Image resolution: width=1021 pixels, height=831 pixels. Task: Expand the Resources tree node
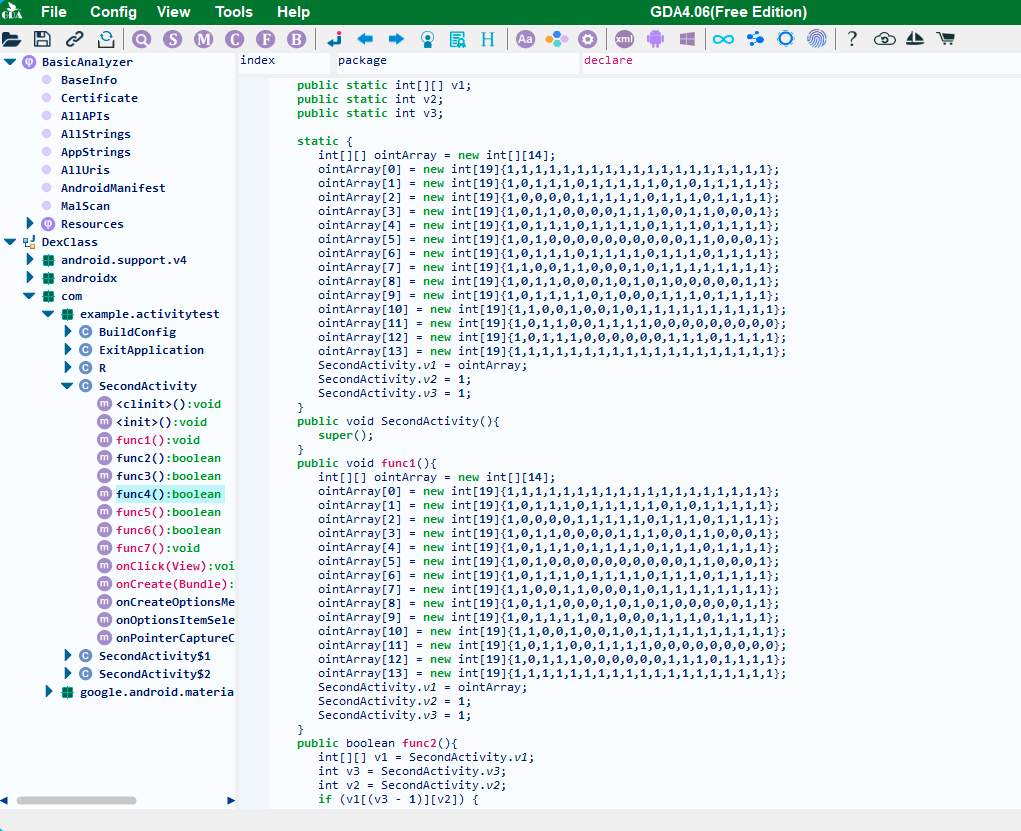click(x=30, y=224)
